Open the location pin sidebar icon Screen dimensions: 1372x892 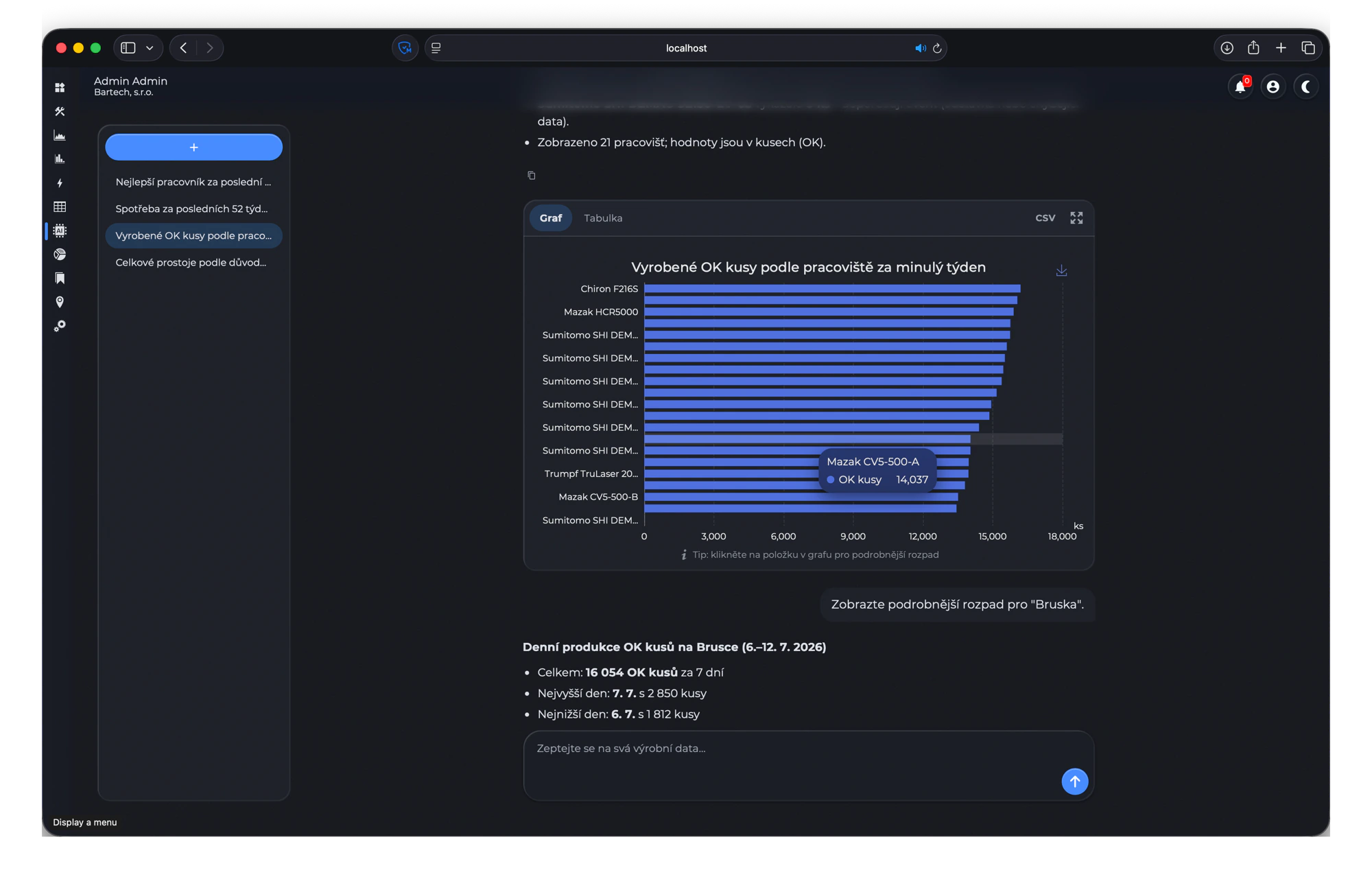pos(60,302)
